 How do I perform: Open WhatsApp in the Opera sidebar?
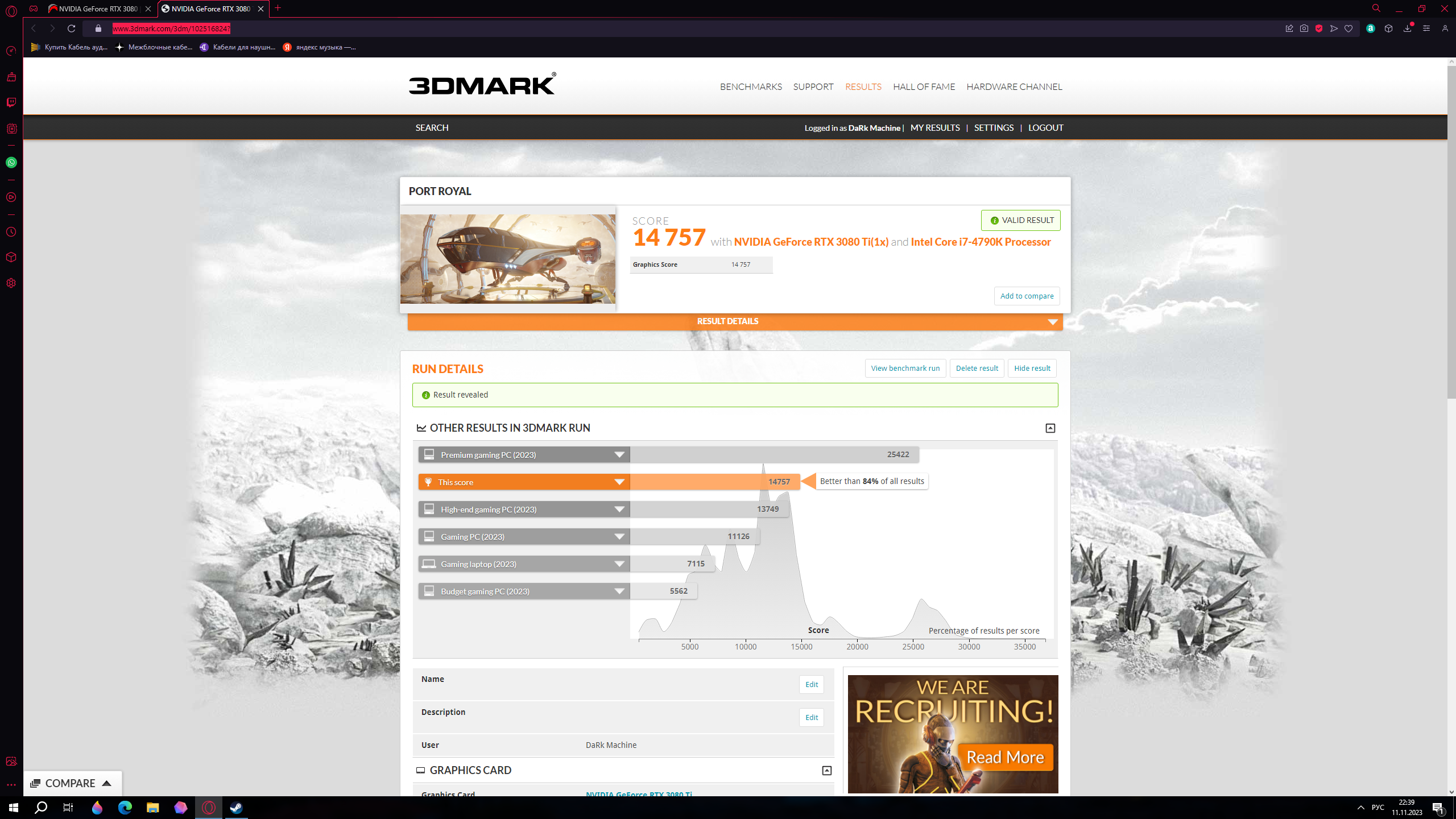pos(11,163)
